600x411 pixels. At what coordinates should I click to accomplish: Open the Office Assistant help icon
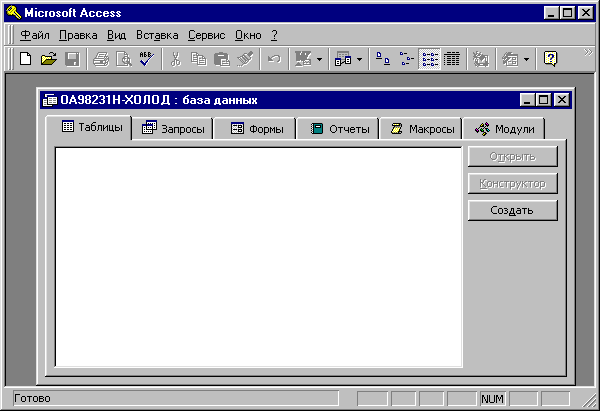tap(550, 59)
